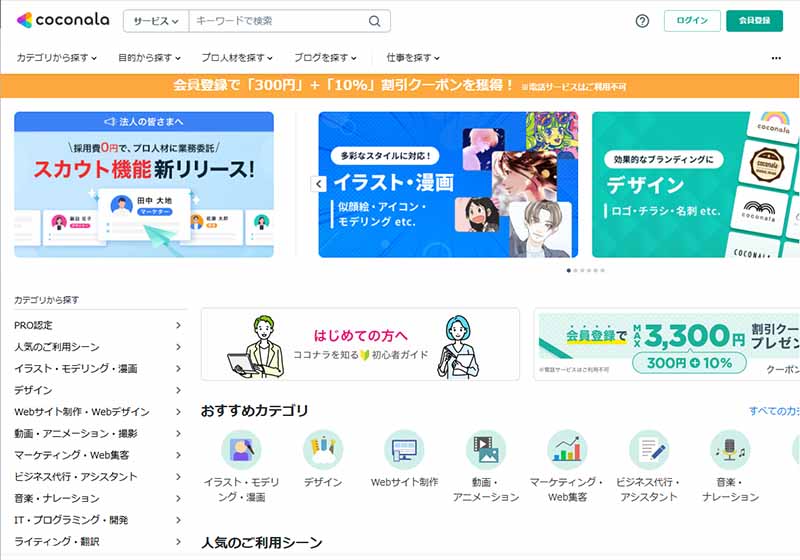Open デザイン recommended category icon
Screen dimensions: 800x560
tap(323, 449)
